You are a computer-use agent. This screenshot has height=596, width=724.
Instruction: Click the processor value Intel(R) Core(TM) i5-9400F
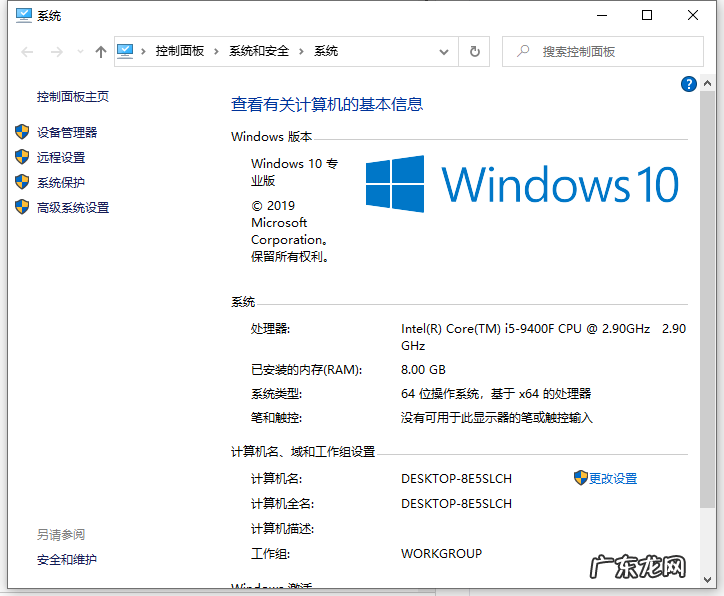tap(543, 337)
